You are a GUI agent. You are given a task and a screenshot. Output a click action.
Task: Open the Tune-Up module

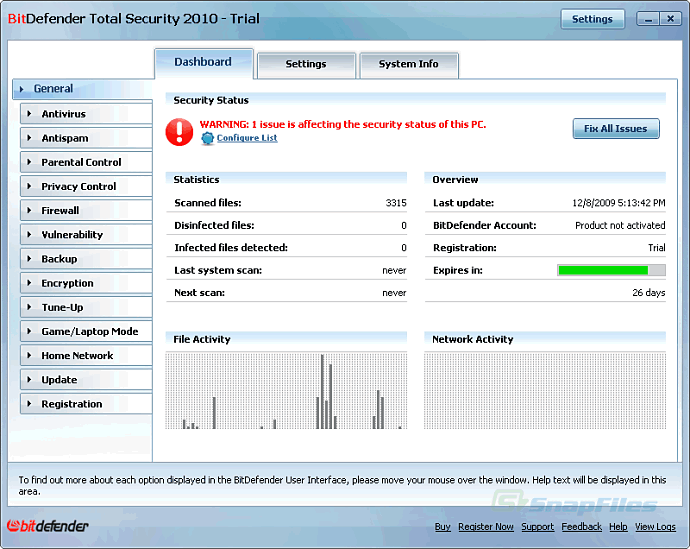point(86,307)
